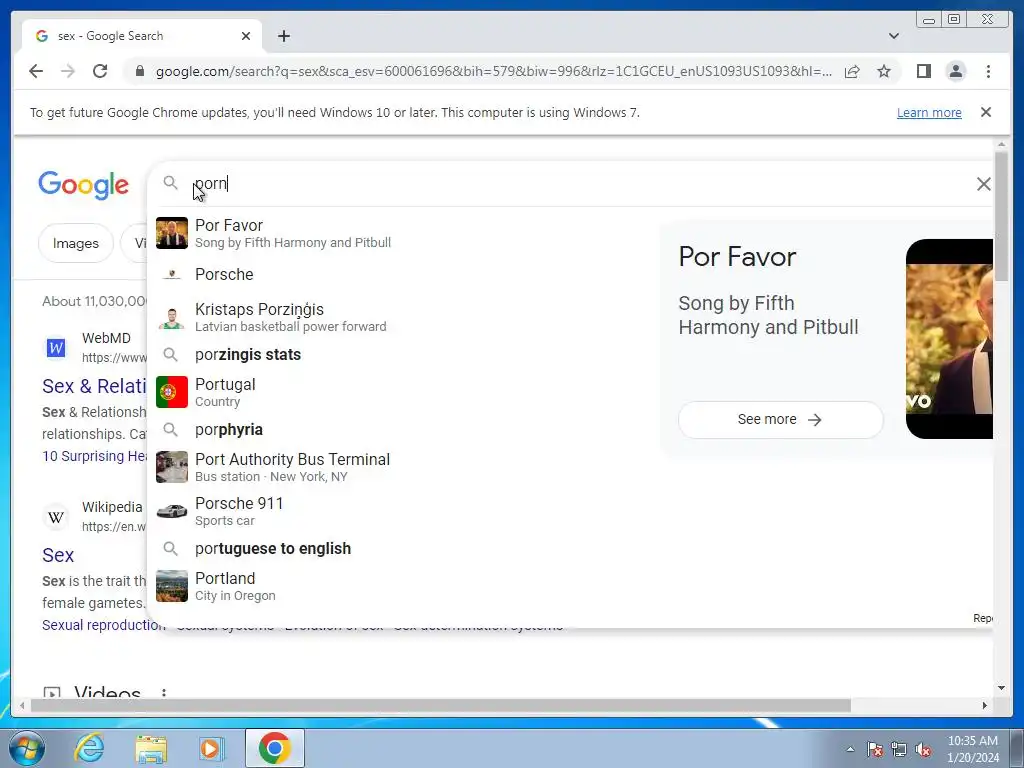Switch to the Images filter
This screenshot has width=1024, height=768.
tap(76, 243)
